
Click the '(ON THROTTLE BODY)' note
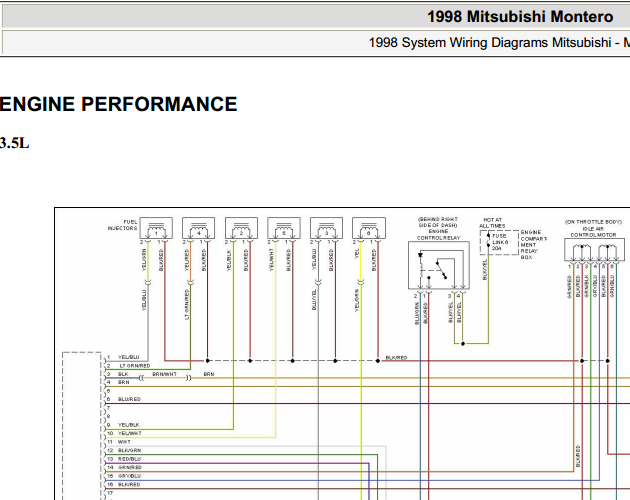click(593, 222)
